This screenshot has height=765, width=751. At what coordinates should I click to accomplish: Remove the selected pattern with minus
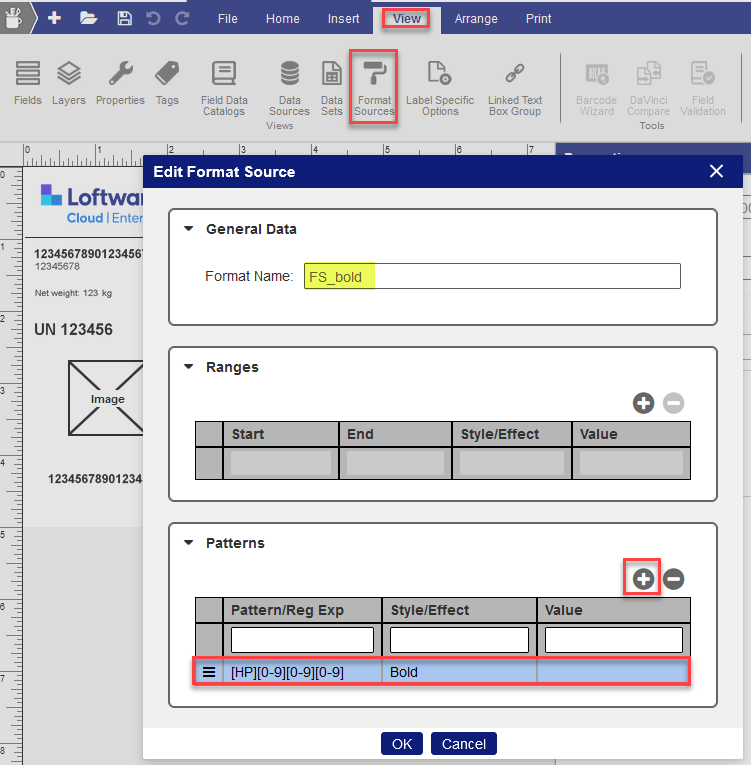click(674, 579)
